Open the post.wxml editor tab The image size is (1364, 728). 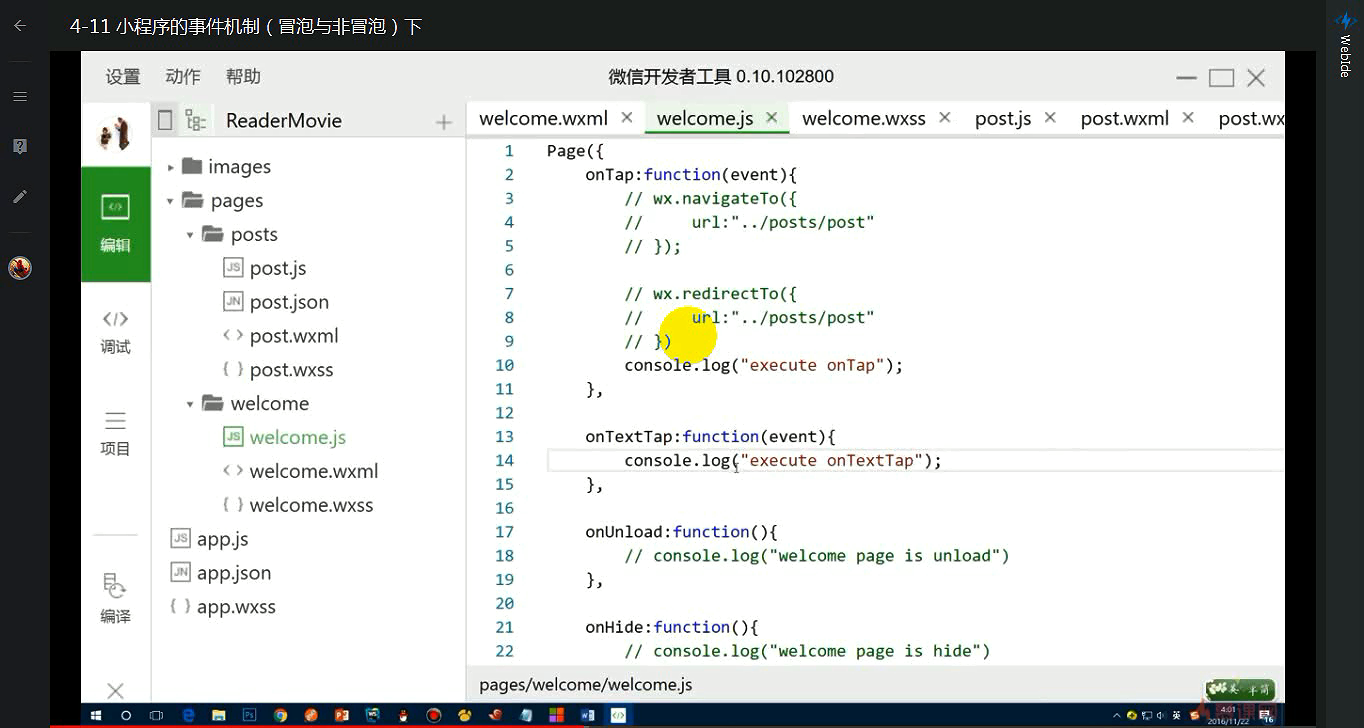point(1125,118)
